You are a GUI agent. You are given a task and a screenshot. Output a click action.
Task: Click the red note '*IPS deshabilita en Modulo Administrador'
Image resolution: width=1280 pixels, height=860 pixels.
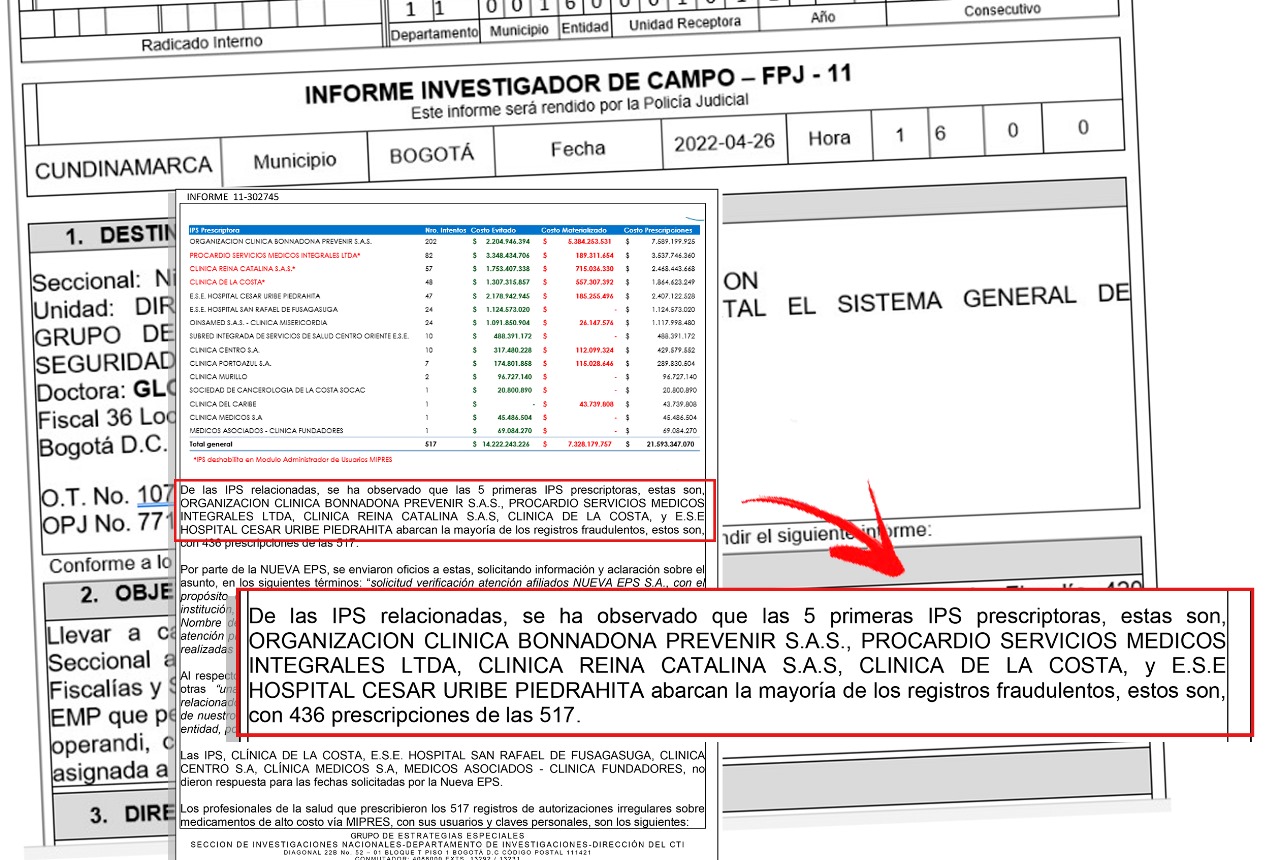pyautogui.click(x=293, y=459)
